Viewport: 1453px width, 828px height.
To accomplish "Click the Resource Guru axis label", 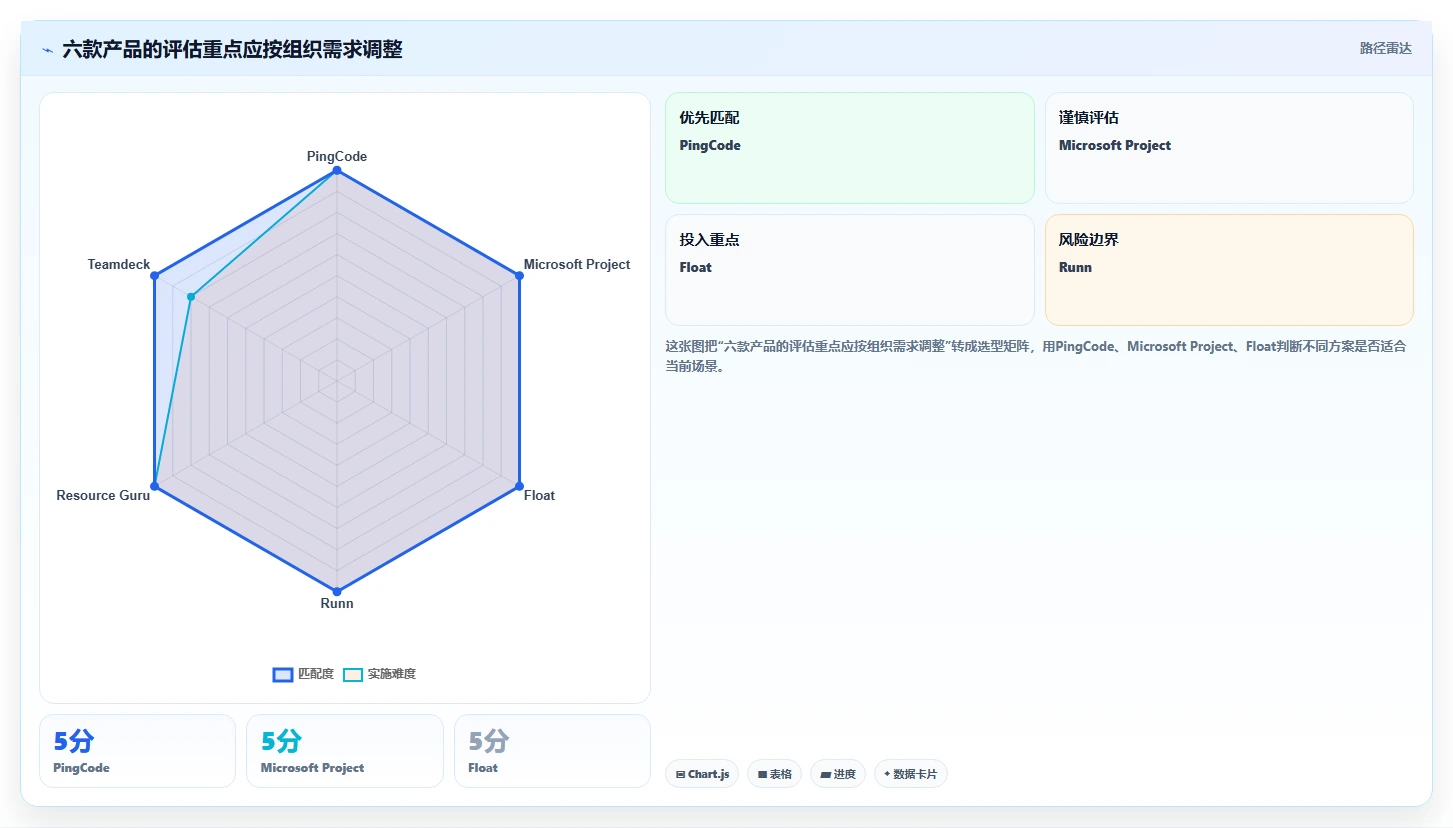I will 103,496.
